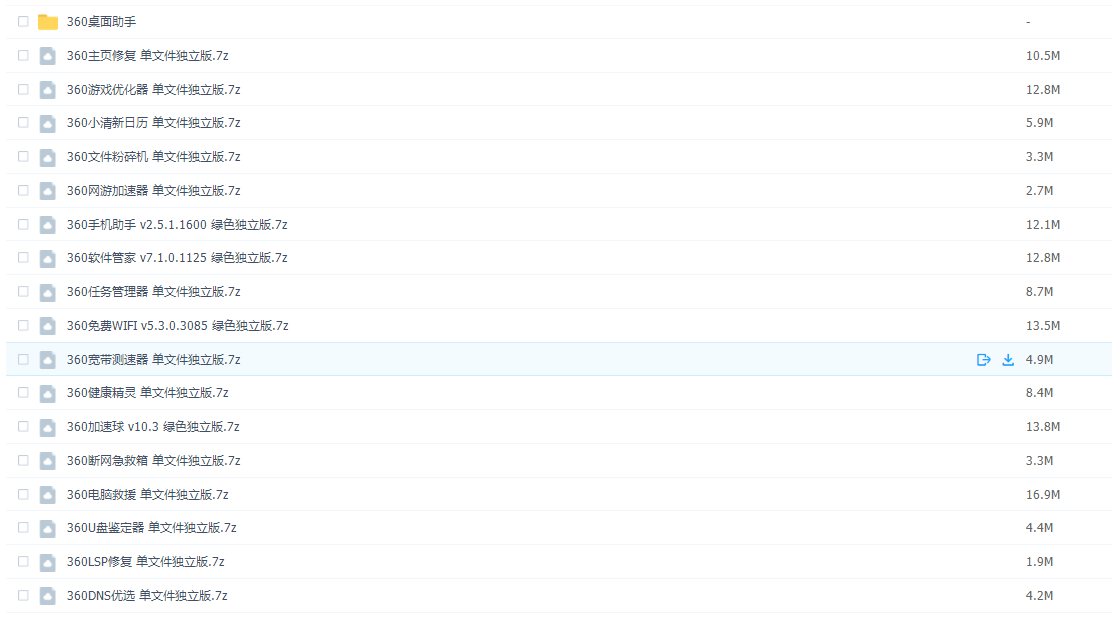Tick the 360游戏优化器 checkbox
Image resolution: width=1112 pixels, height=621 pixels.
point(23,89)
